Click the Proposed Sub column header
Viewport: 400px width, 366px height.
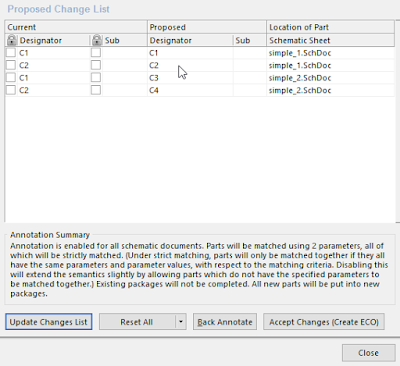tap(250, 40)
